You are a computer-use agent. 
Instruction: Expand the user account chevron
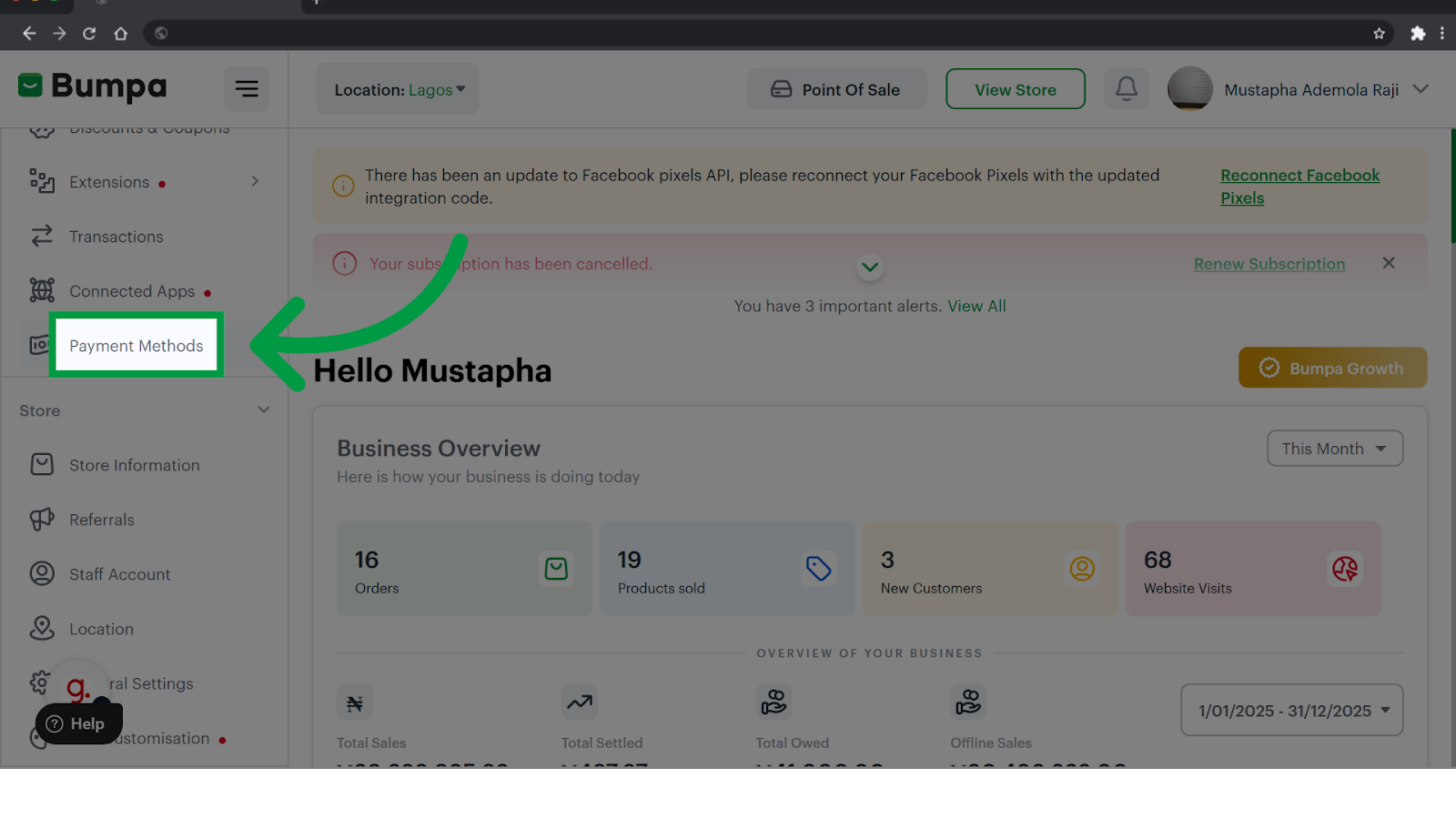[1421, 89]
